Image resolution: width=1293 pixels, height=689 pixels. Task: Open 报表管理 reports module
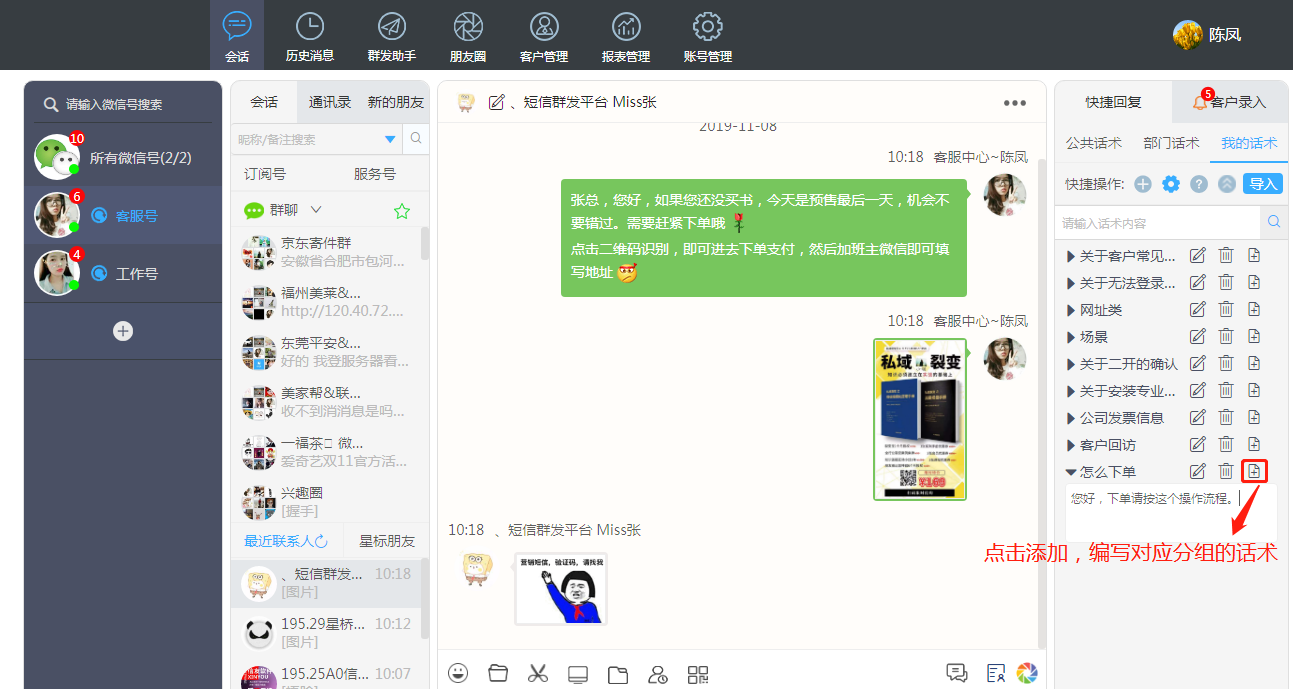(x=626, y=36)
